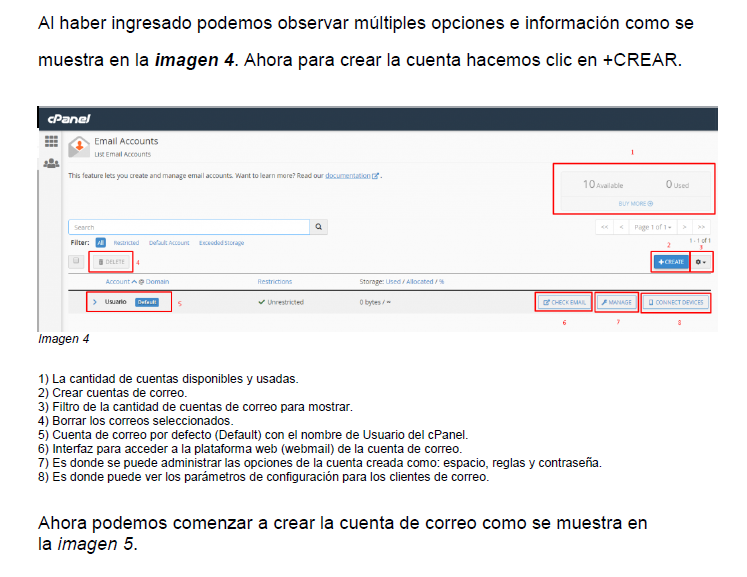
Task: Click inside the Search field
Action: pyautogui.click(x=188, y=227)
